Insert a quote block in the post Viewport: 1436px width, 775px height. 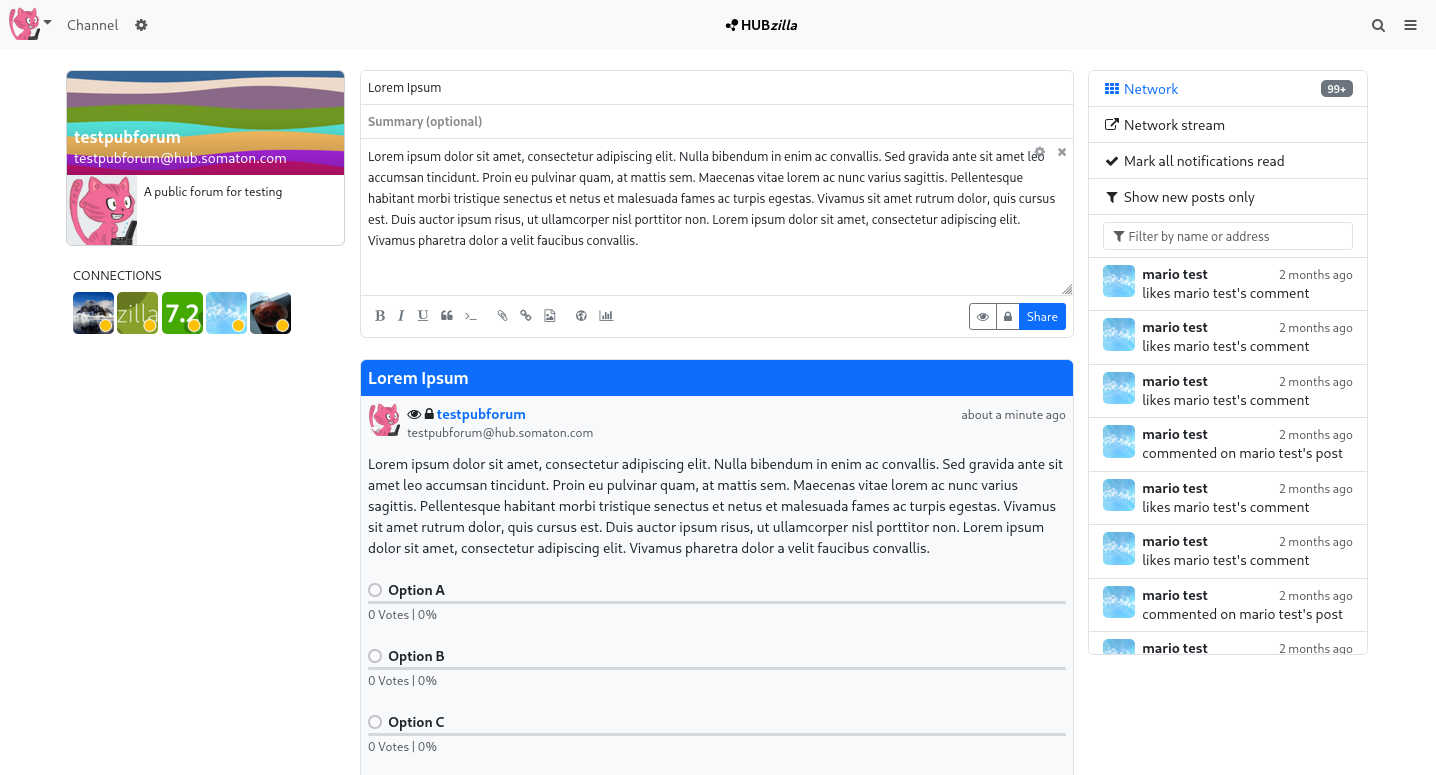coord(445,316)
